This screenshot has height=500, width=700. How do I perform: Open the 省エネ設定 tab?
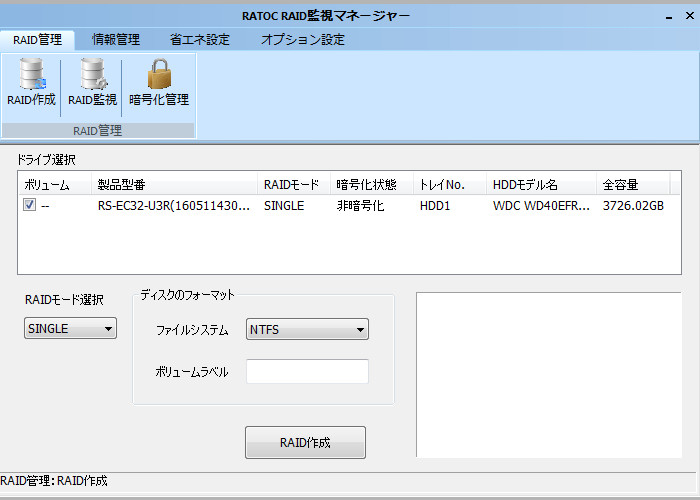(200, 40)
